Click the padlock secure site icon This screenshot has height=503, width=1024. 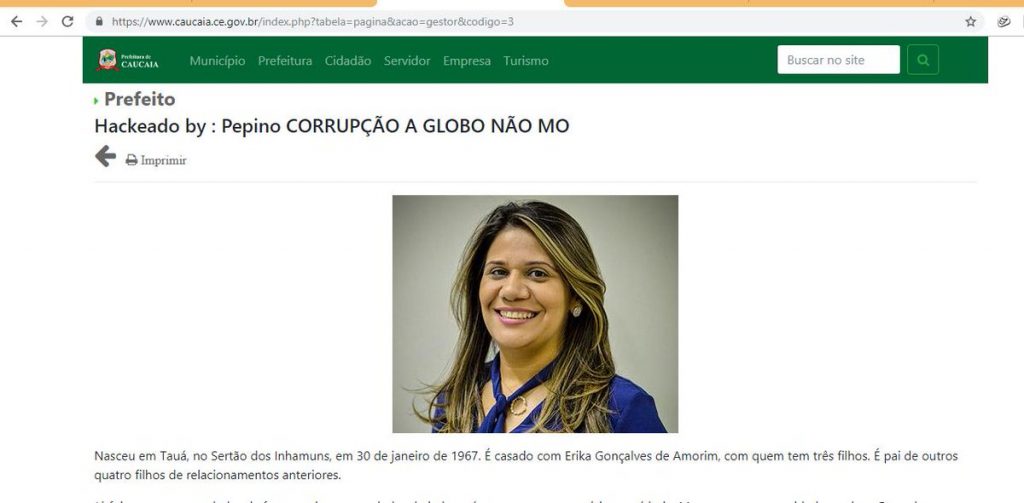point(99,22)
